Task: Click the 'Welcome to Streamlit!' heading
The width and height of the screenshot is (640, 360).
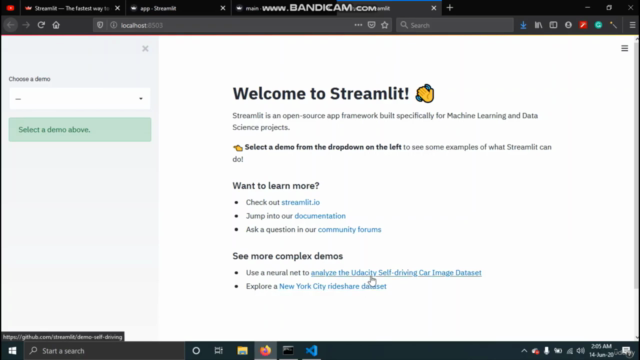Action: tap(321, 93)
